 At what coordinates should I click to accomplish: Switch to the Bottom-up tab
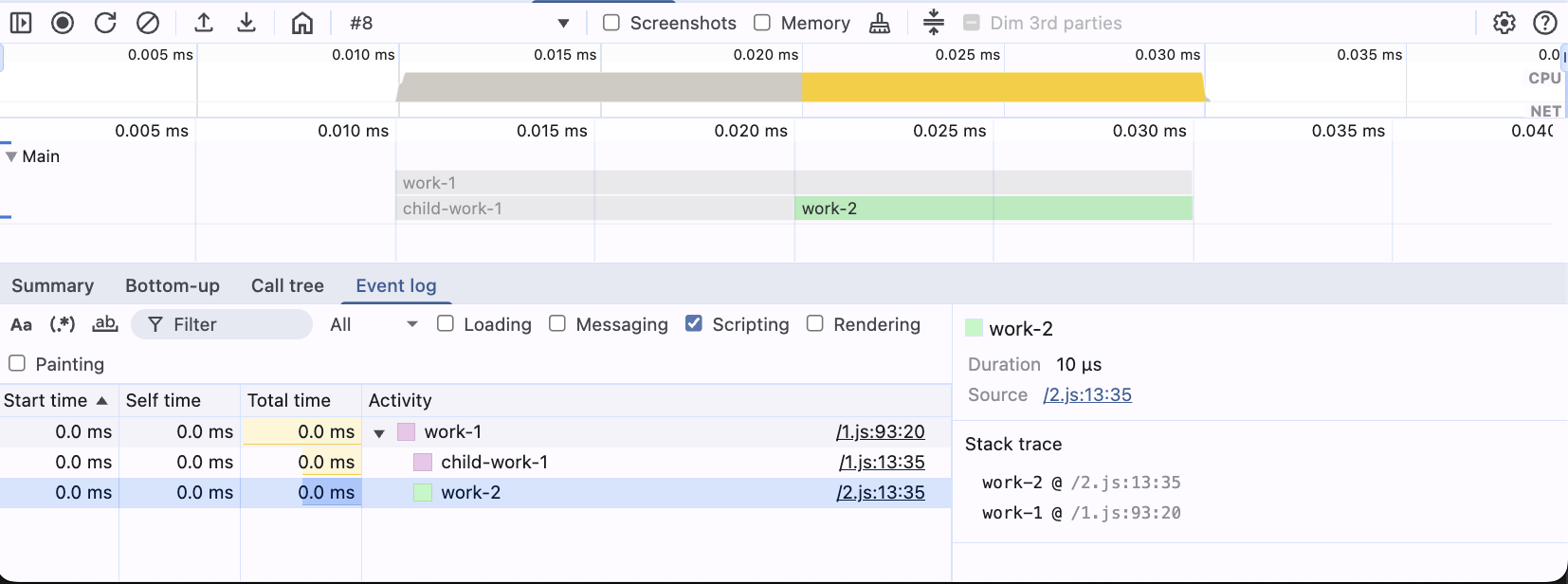[x=173, y=285]
